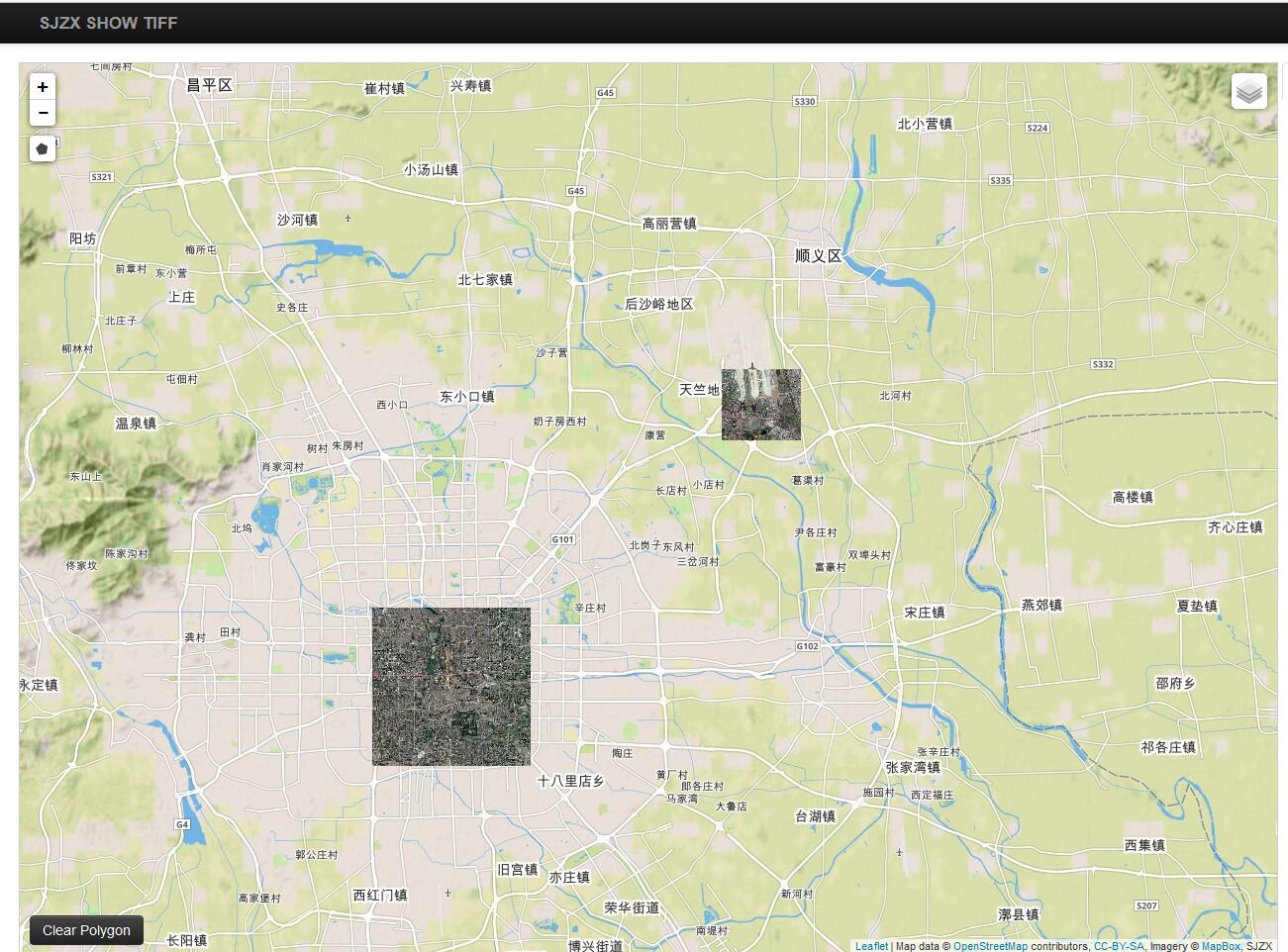The width and height of the screenshot is (1288, 952).
Task: Click the G101 road shield
Action: 562,539
